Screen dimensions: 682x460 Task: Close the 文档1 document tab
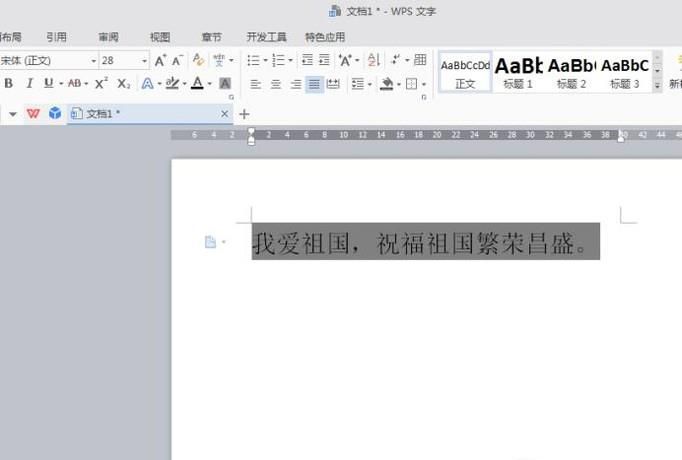pos(224,114)
